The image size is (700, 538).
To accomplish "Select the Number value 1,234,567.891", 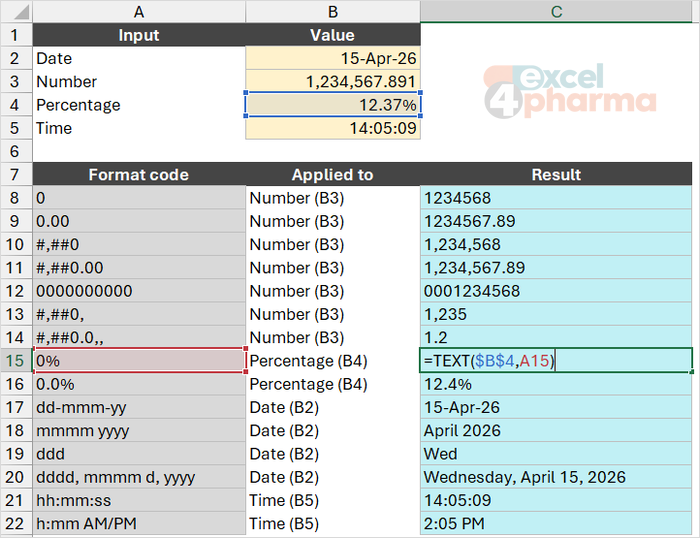I will [333, 81].
